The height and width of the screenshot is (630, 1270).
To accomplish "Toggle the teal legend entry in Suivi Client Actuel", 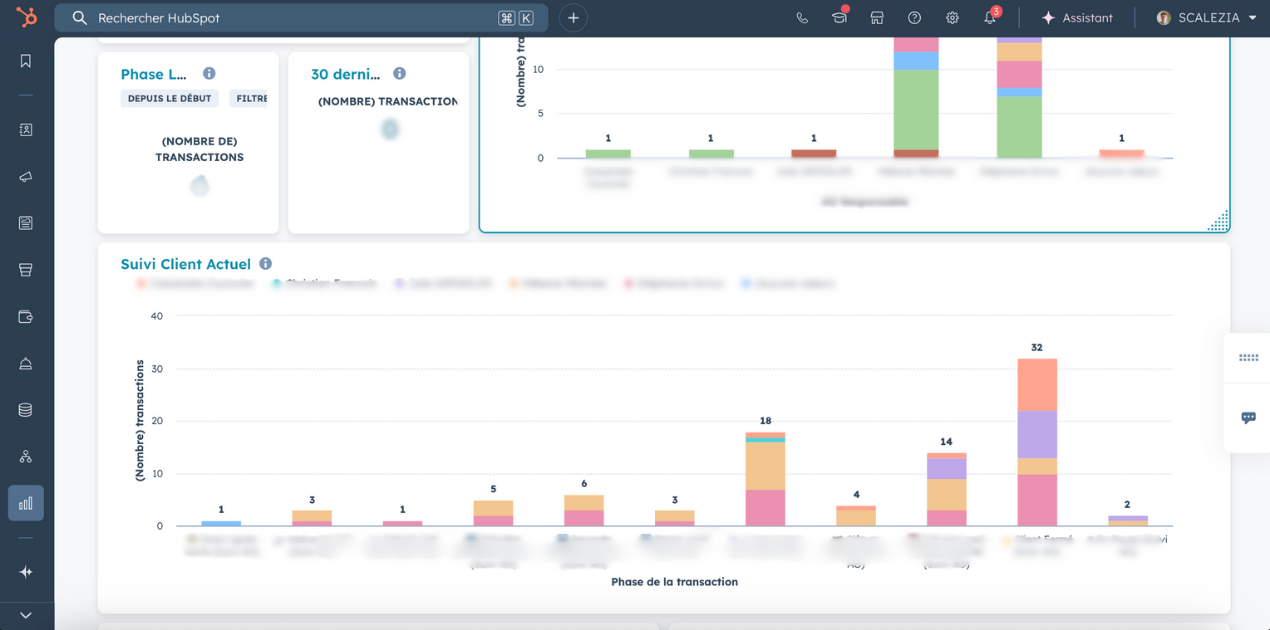I will [324, 284].
